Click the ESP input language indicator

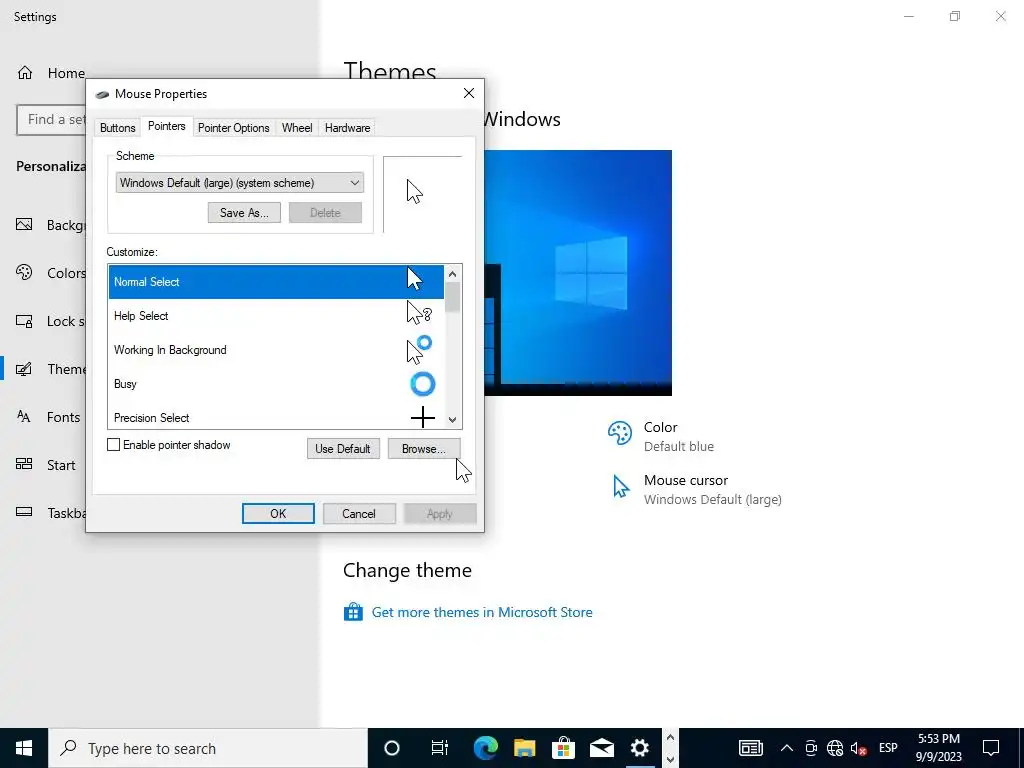(x=888, y=748)
